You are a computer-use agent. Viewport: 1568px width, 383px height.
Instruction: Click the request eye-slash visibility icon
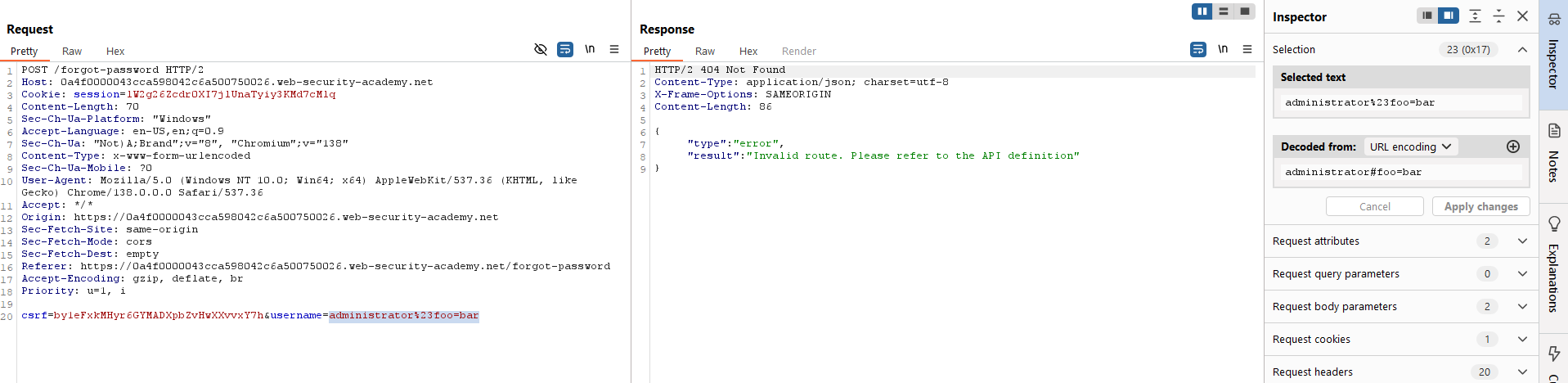pos(541,50)
